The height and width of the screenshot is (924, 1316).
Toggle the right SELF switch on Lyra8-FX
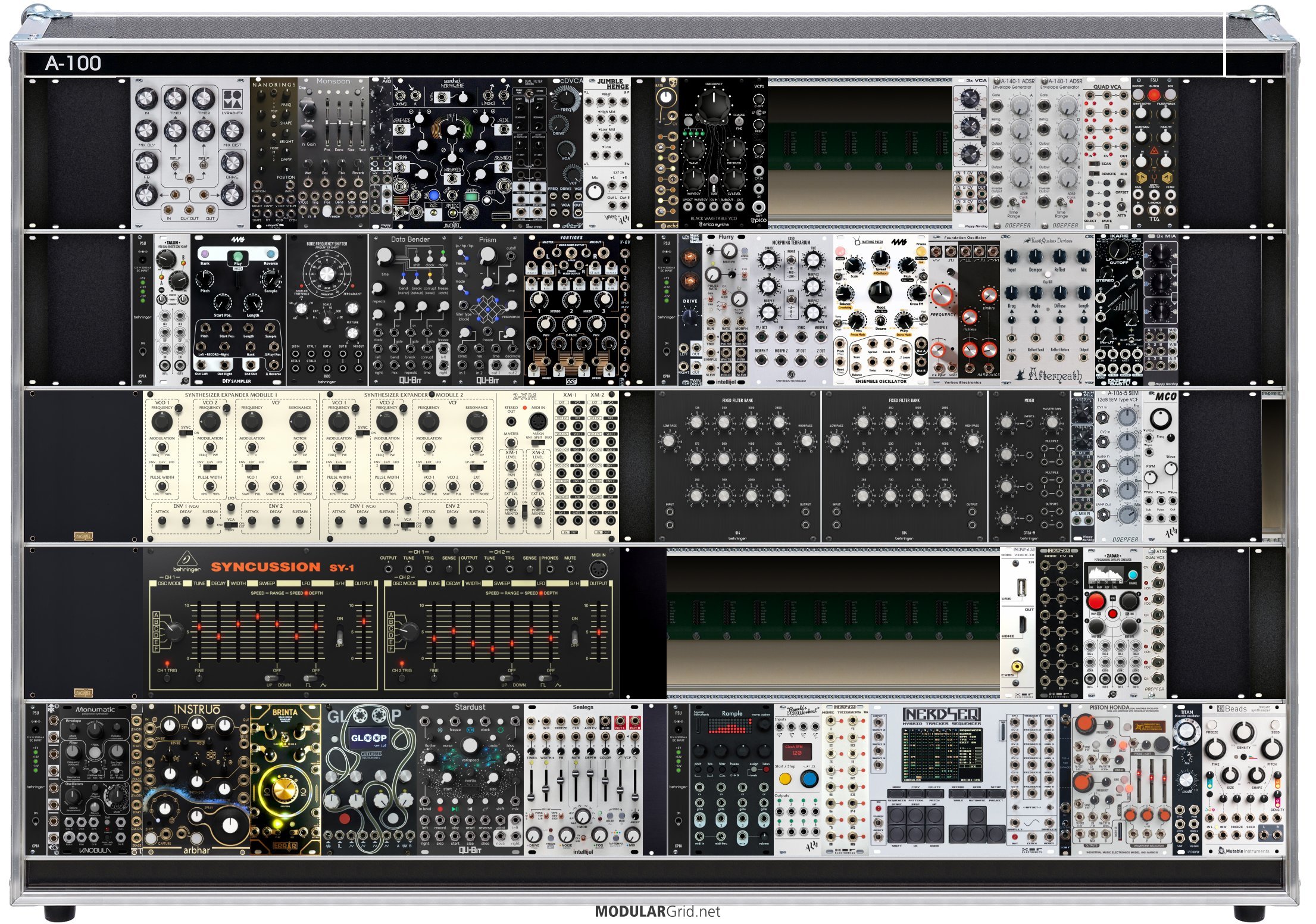(x=204, y=165)
